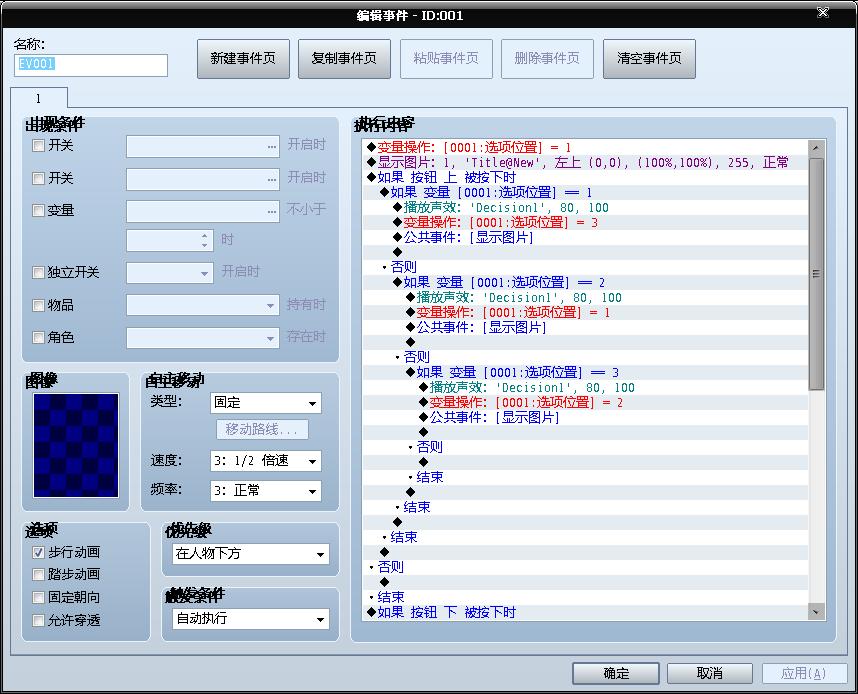Open the 频率 dropdown showing 3: 正常
The image size is (858, 694).
click(x=265, y=491)
